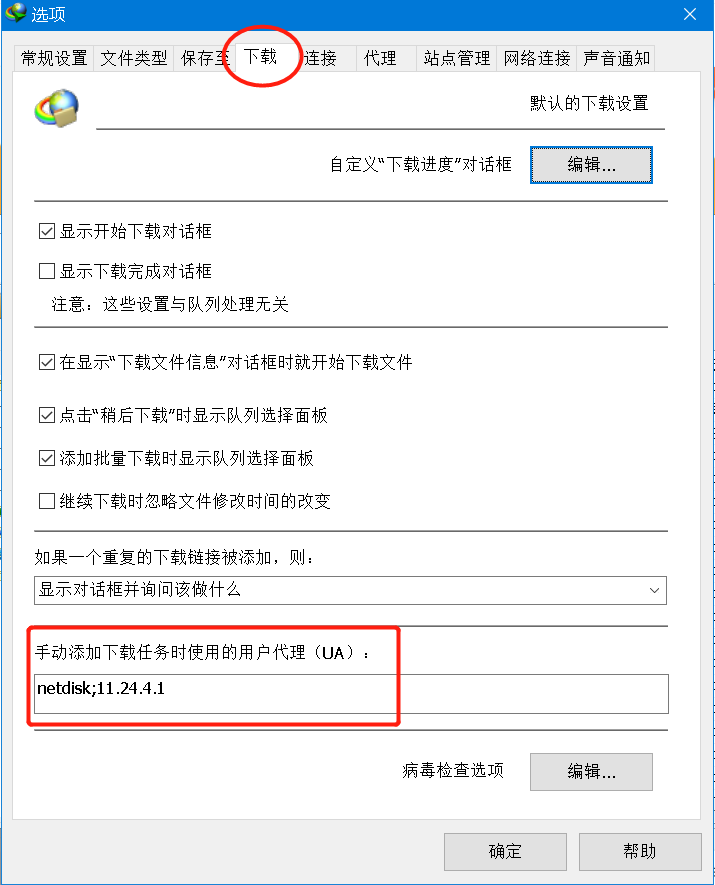Enable 显示下载完成对话框 checkbox
The width and height of the screenshot is (715, 885).
click(47, 271)
